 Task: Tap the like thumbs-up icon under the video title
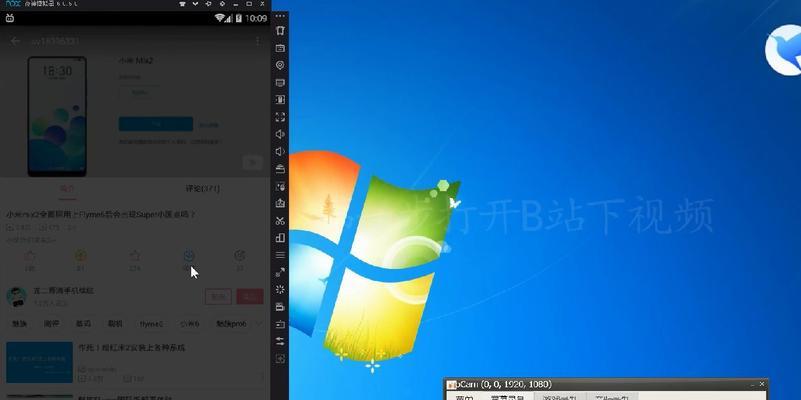point(30,255)
